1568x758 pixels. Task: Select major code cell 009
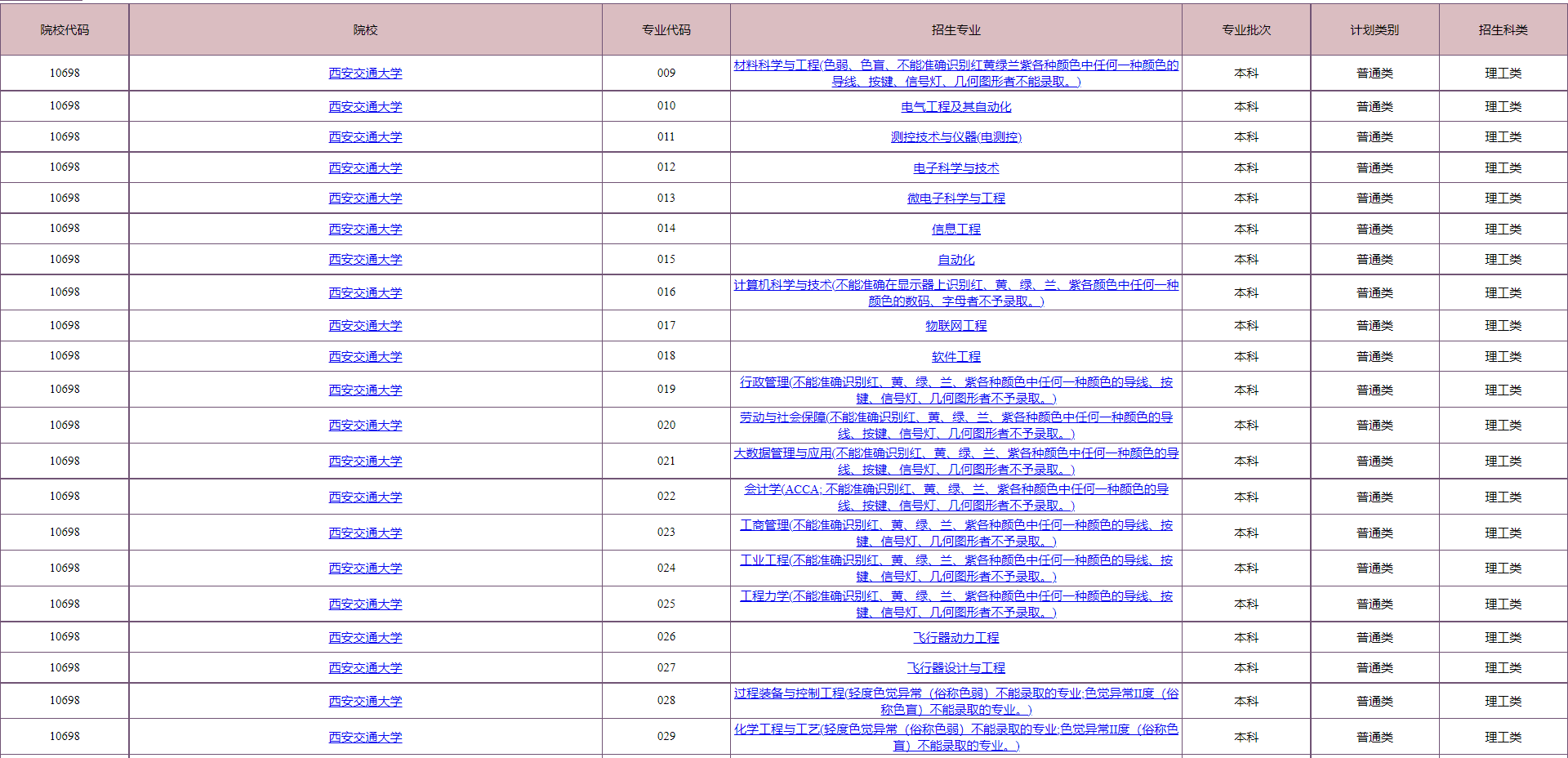[x=666, y=73]
